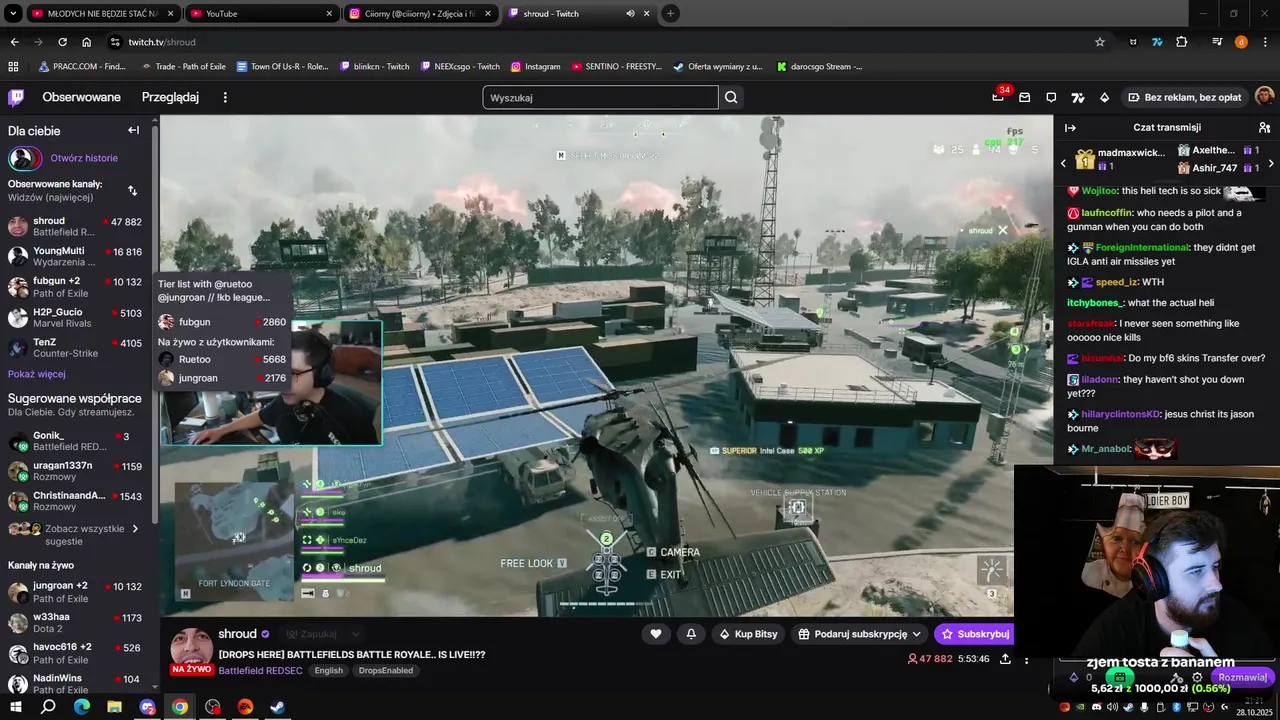1280x720 pixels.
Task: Open TenZ channel in sidebar
Action: point(75,348)
